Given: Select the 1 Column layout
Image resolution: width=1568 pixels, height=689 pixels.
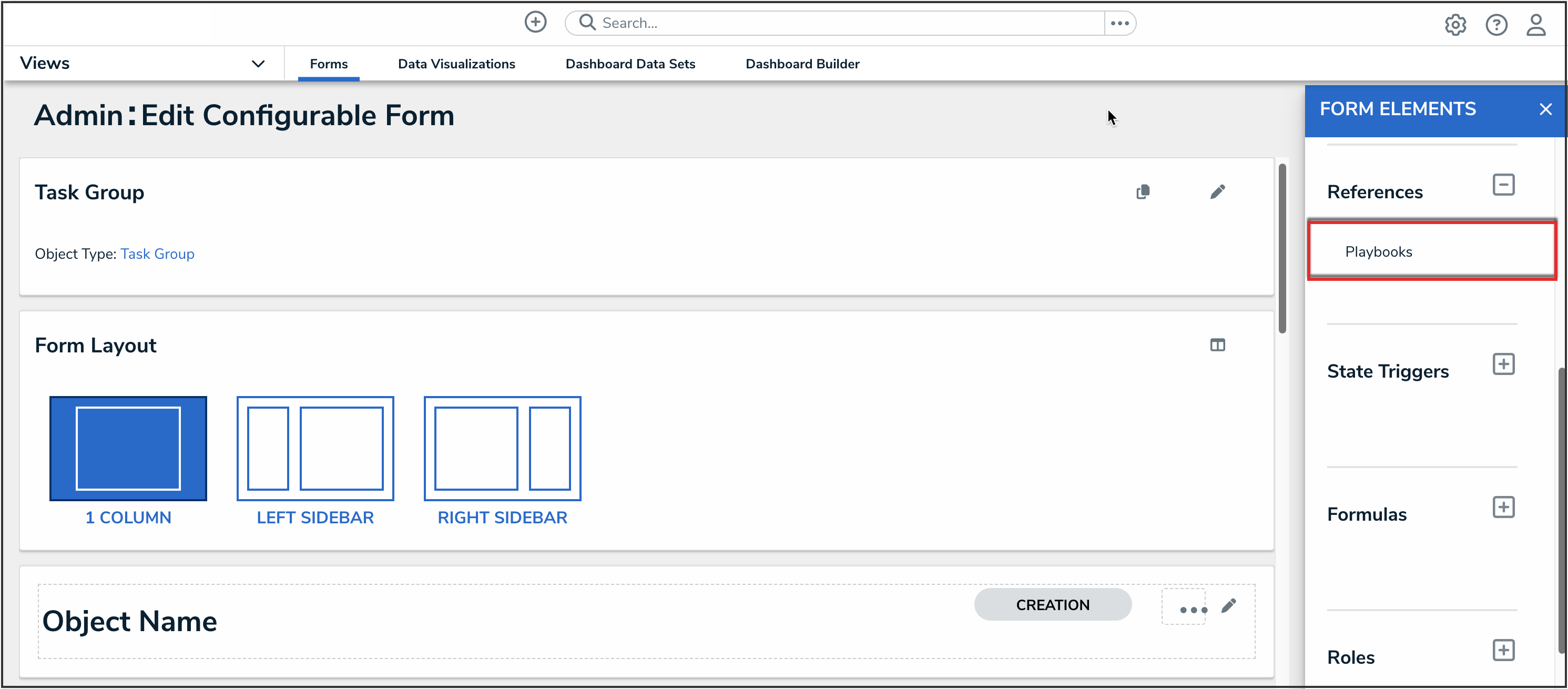Looking at the screenshot, I should tap(128, 449).
